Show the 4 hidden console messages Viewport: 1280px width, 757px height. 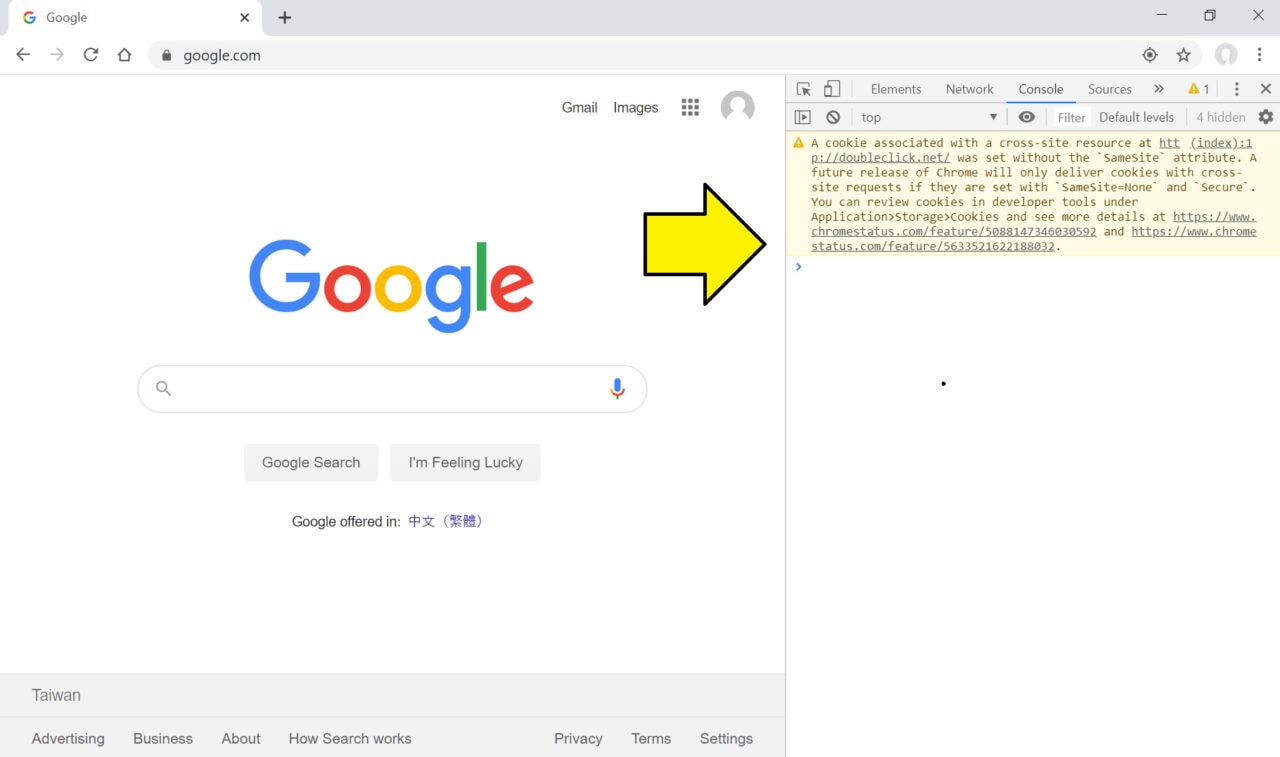point(1220,117)
